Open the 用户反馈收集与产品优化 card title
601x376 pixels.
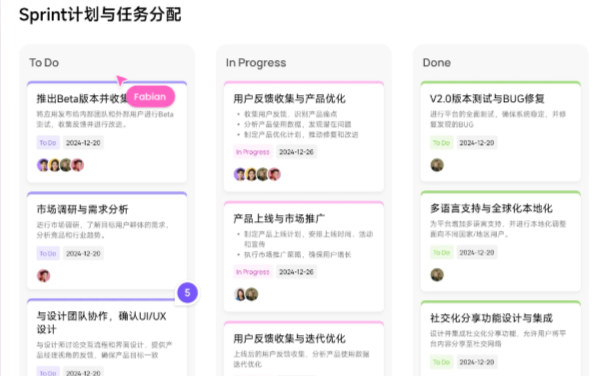[x=289, y=99]
